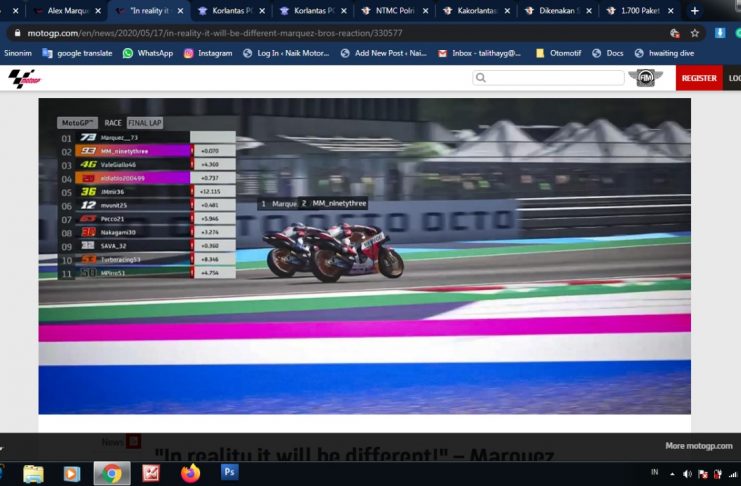The height and width of the screenshot is (486, 741).
Task: Open new browser tab with plus
Action: (695, 10)
